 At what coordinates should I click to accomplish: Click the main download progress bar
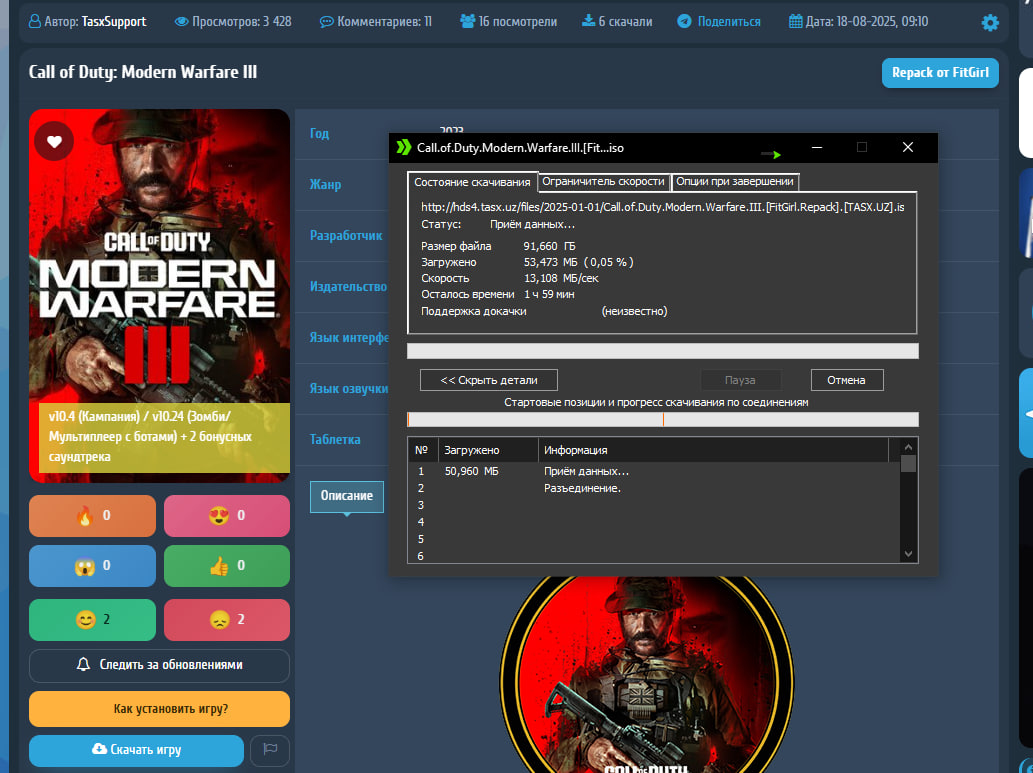pos(663,351)
